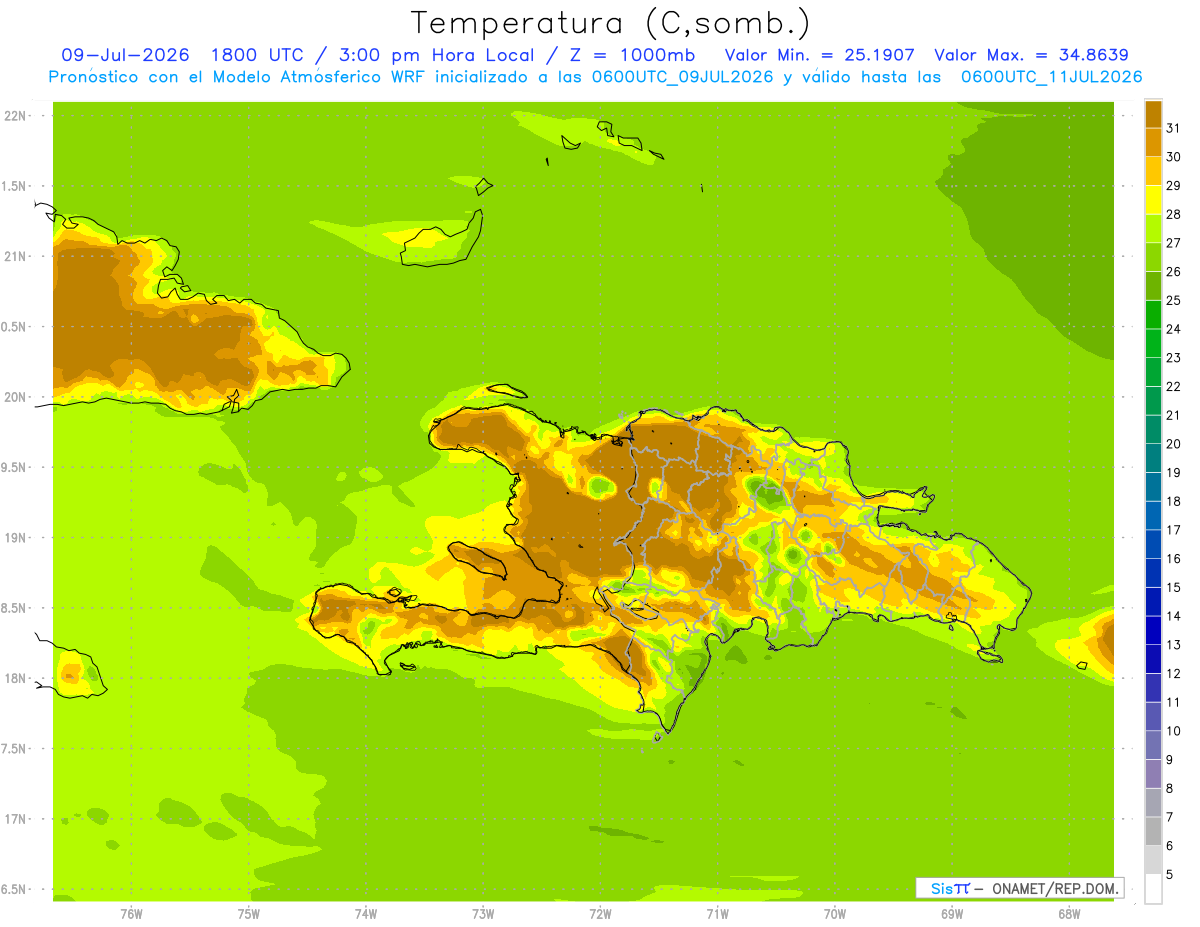Pick the legend swatch between 29 and 30
This screenshot has width=1200, height=927.
tap(1153, 170)
